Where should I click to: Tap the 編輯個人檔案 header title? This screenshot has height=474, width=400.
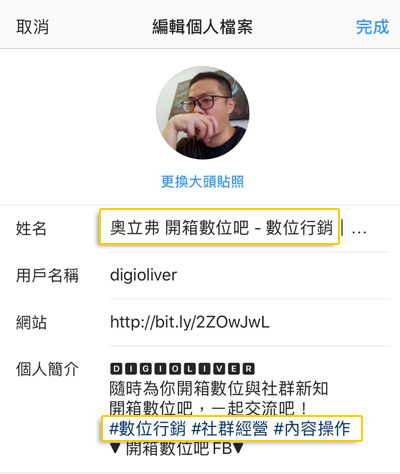click(x=202, y=27)
